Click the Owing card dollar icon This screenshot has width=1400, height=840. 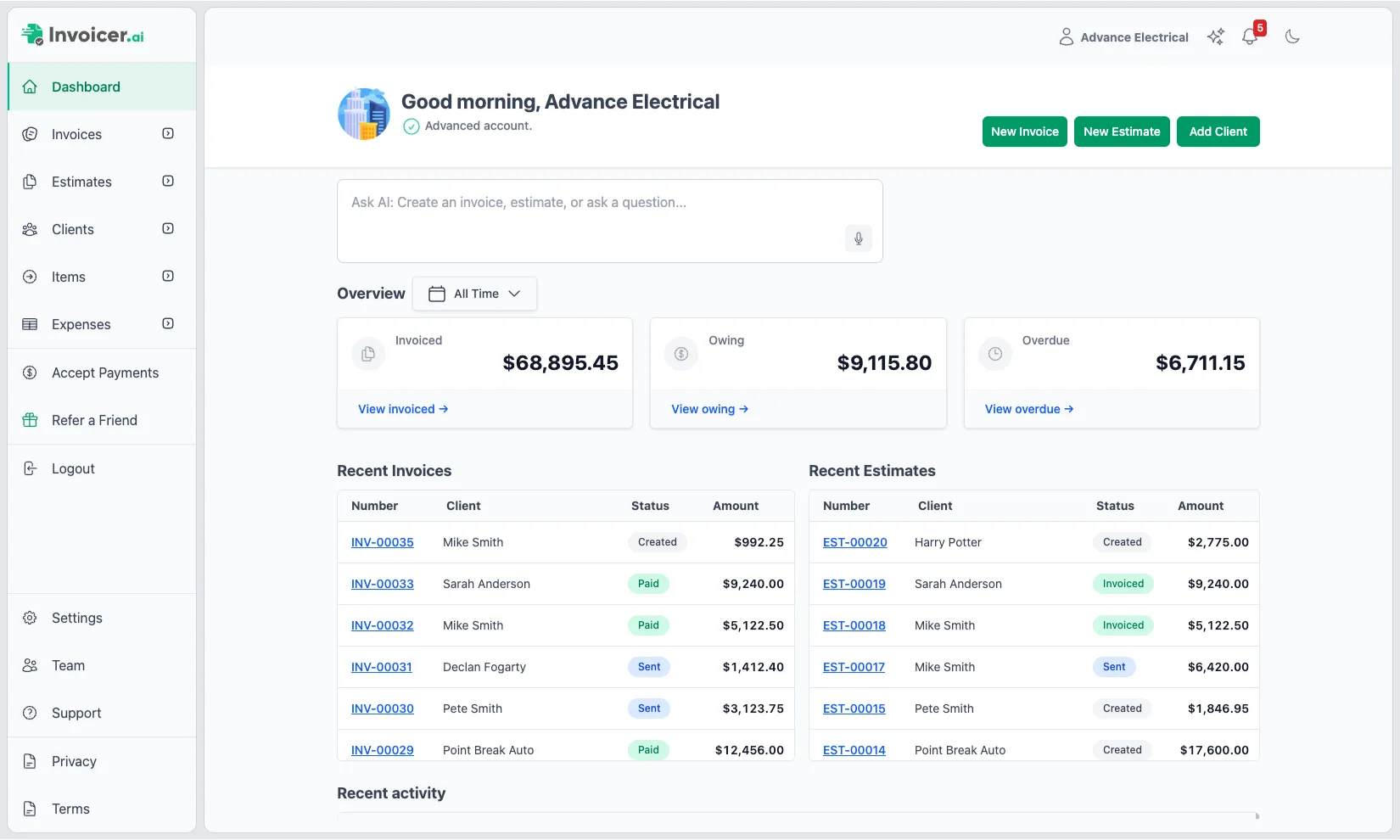(681, 354)
